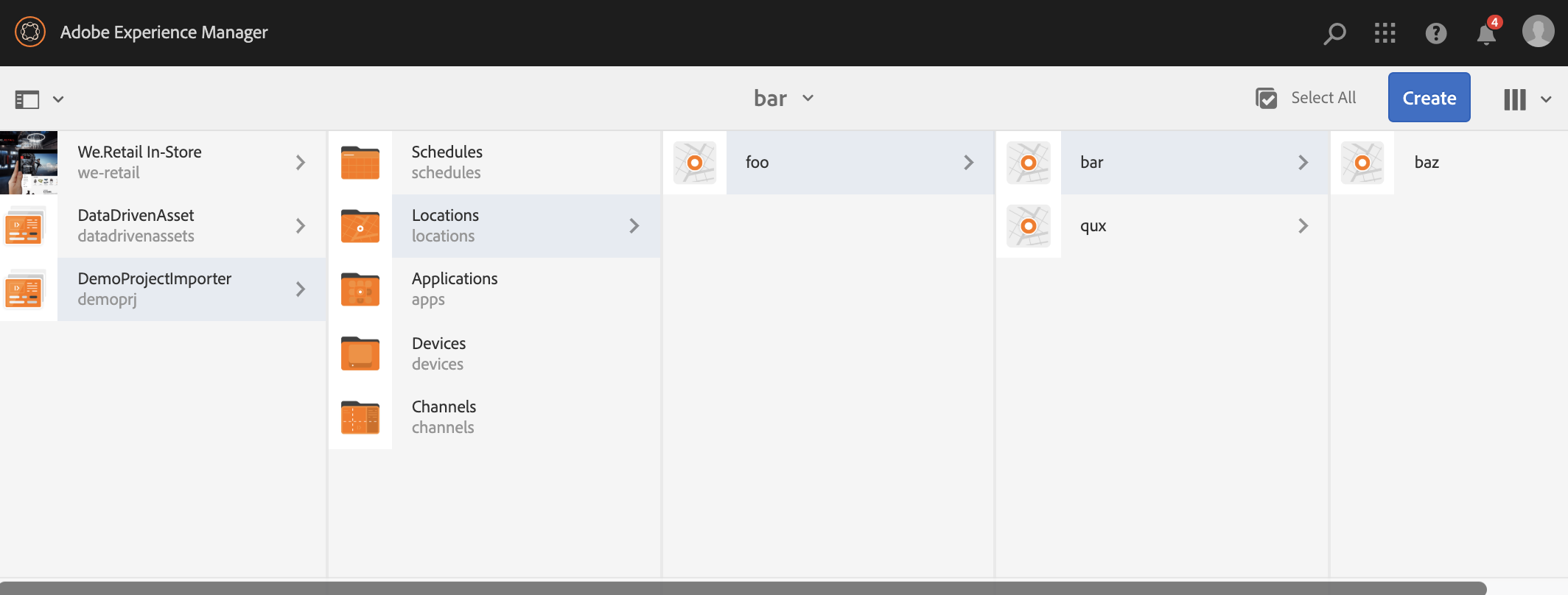Open the Channels folder item
Viewport: 1568px width, 595px height.
tap(494, 417)
